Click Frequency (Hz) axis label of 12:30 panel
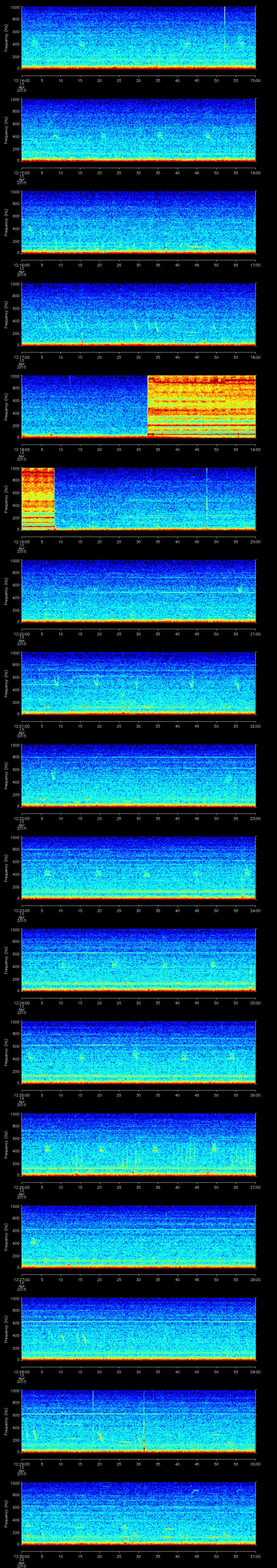Screen dimensions: 277x1568 [6, 1513]
